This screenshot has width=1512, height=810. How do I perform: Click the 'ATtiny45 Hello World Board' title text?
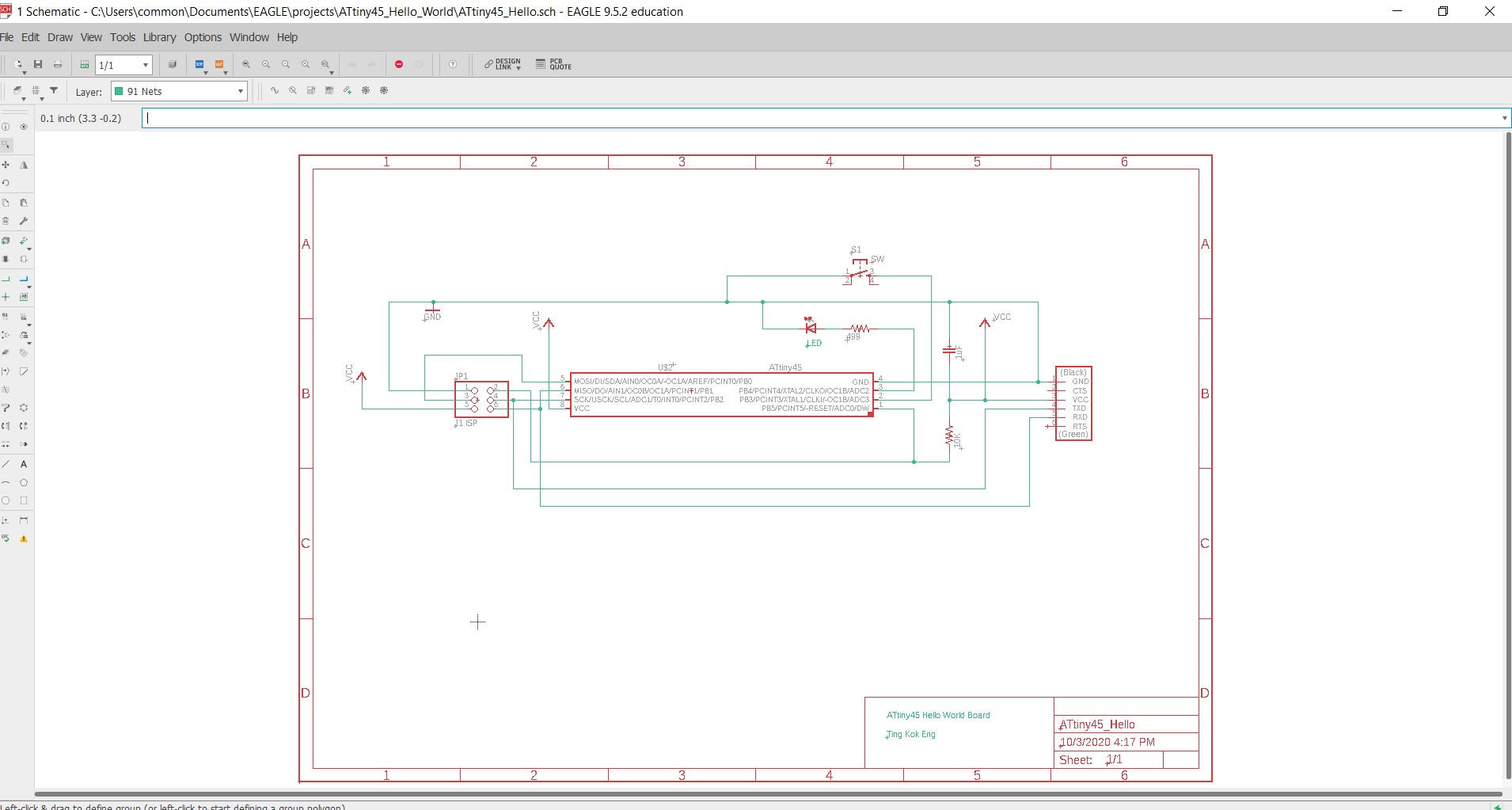click(x=938, y=715)
